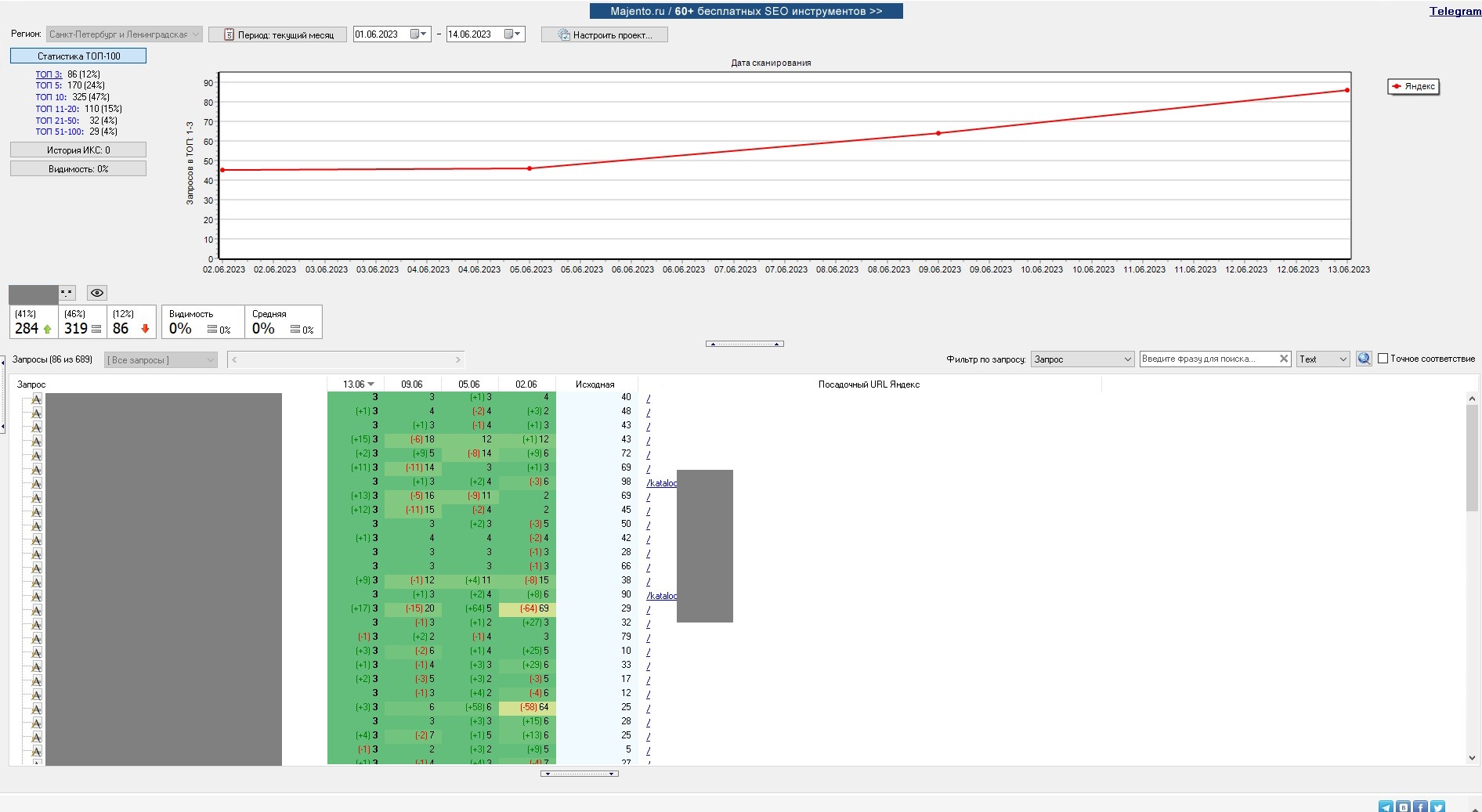Click the ТОП 3 statistics link
The width and height of the screenshot is (1482, 812).
49,74
